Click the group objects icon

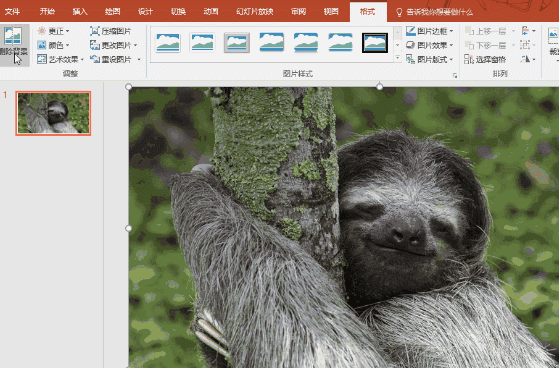point(528,45)
